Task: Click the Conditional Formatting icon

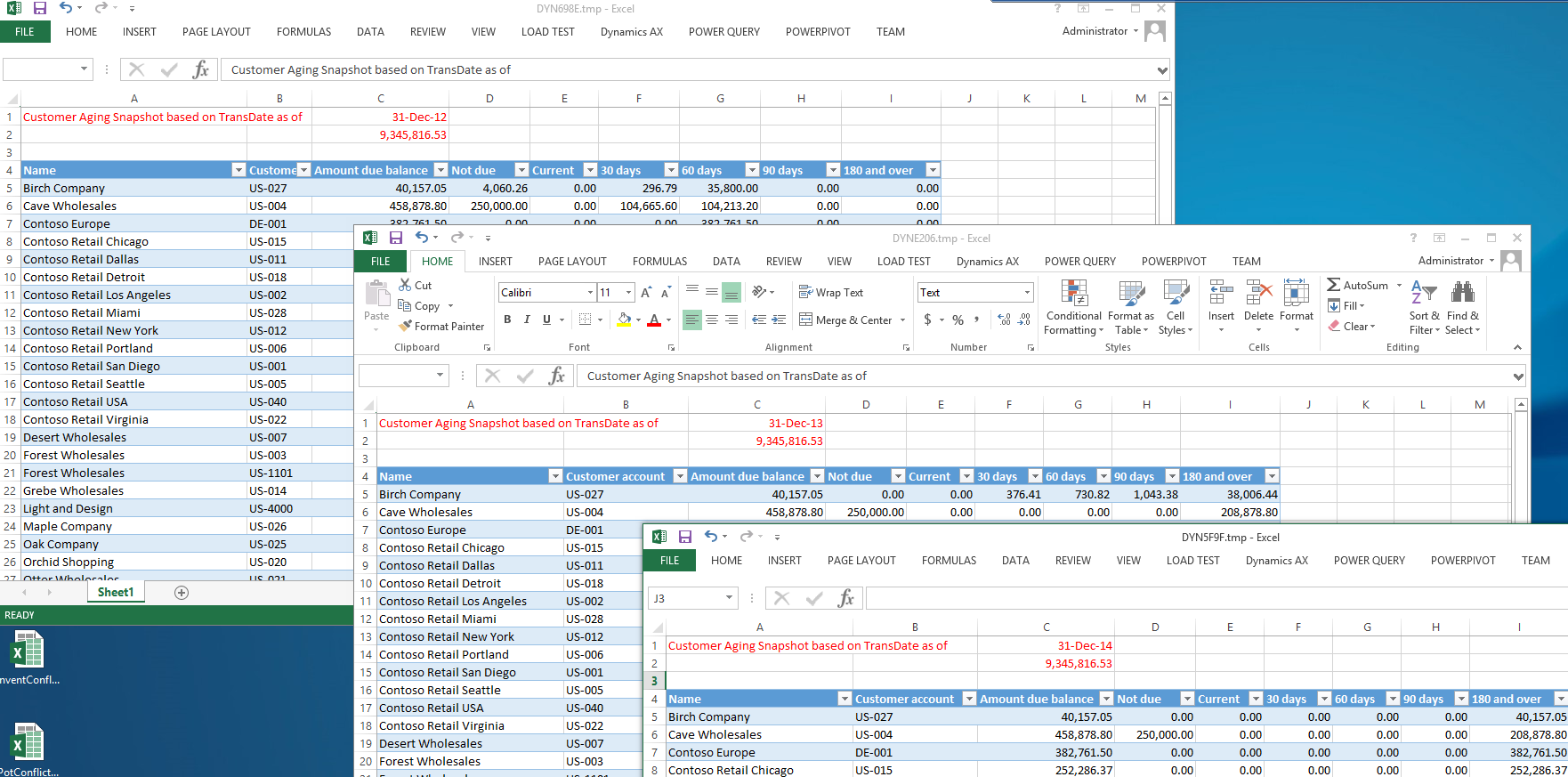Action: click(x=1074, y=294)
